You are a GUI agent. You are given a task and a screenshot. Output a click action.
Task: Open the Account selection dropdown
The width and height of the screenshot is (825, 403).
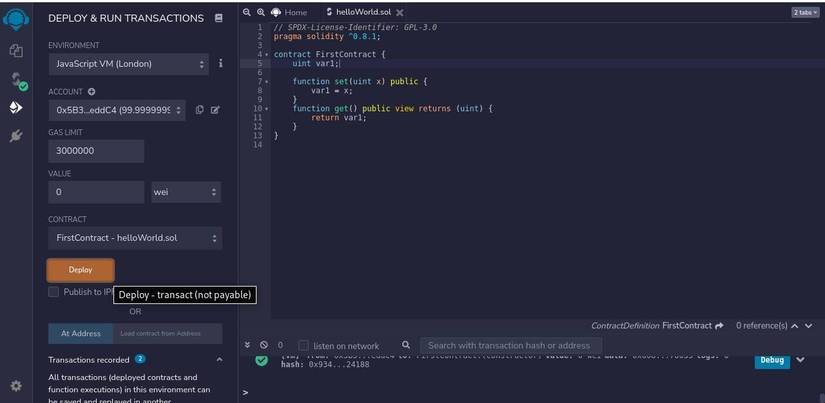coord(117,110)
